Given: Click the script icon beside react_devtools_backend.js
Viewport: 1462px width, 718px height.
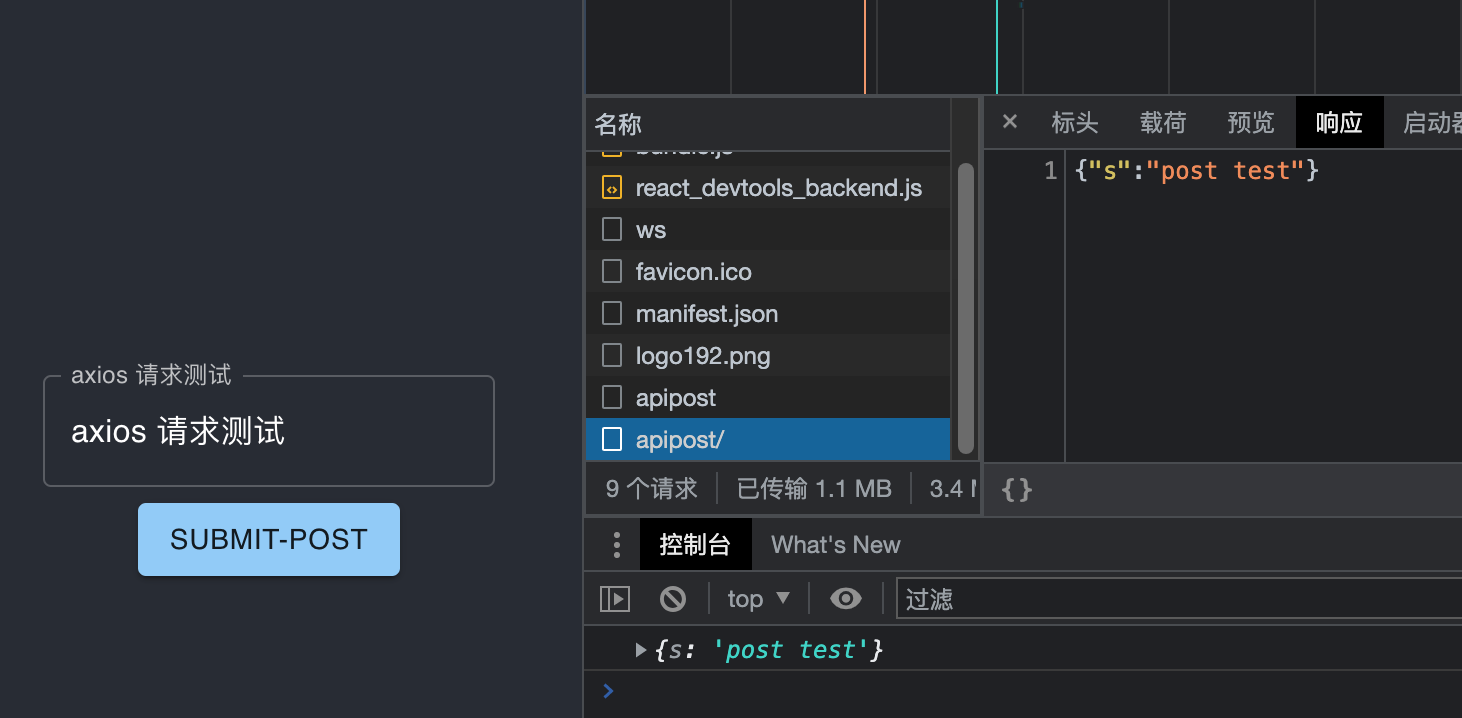Looking at the screenshot, I should pos(611,187).
